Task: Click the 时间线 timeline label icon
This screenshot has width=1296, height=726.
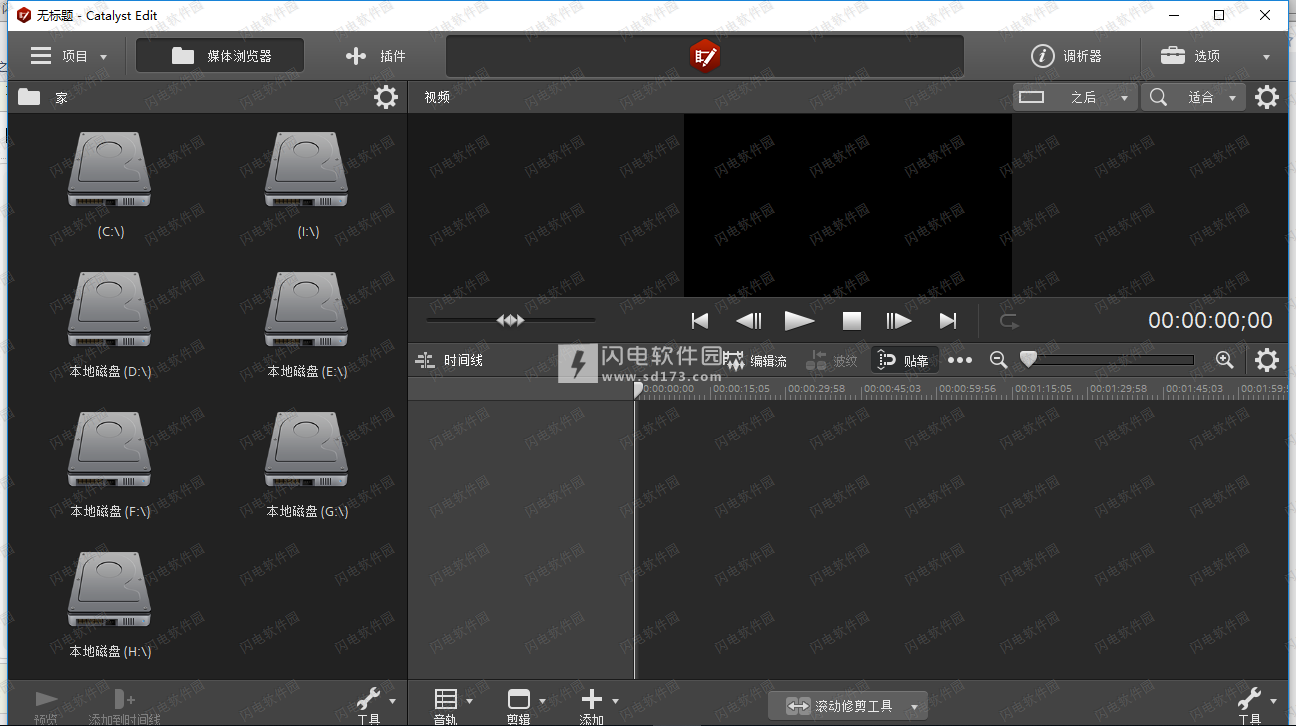Action: pos(425,360)
